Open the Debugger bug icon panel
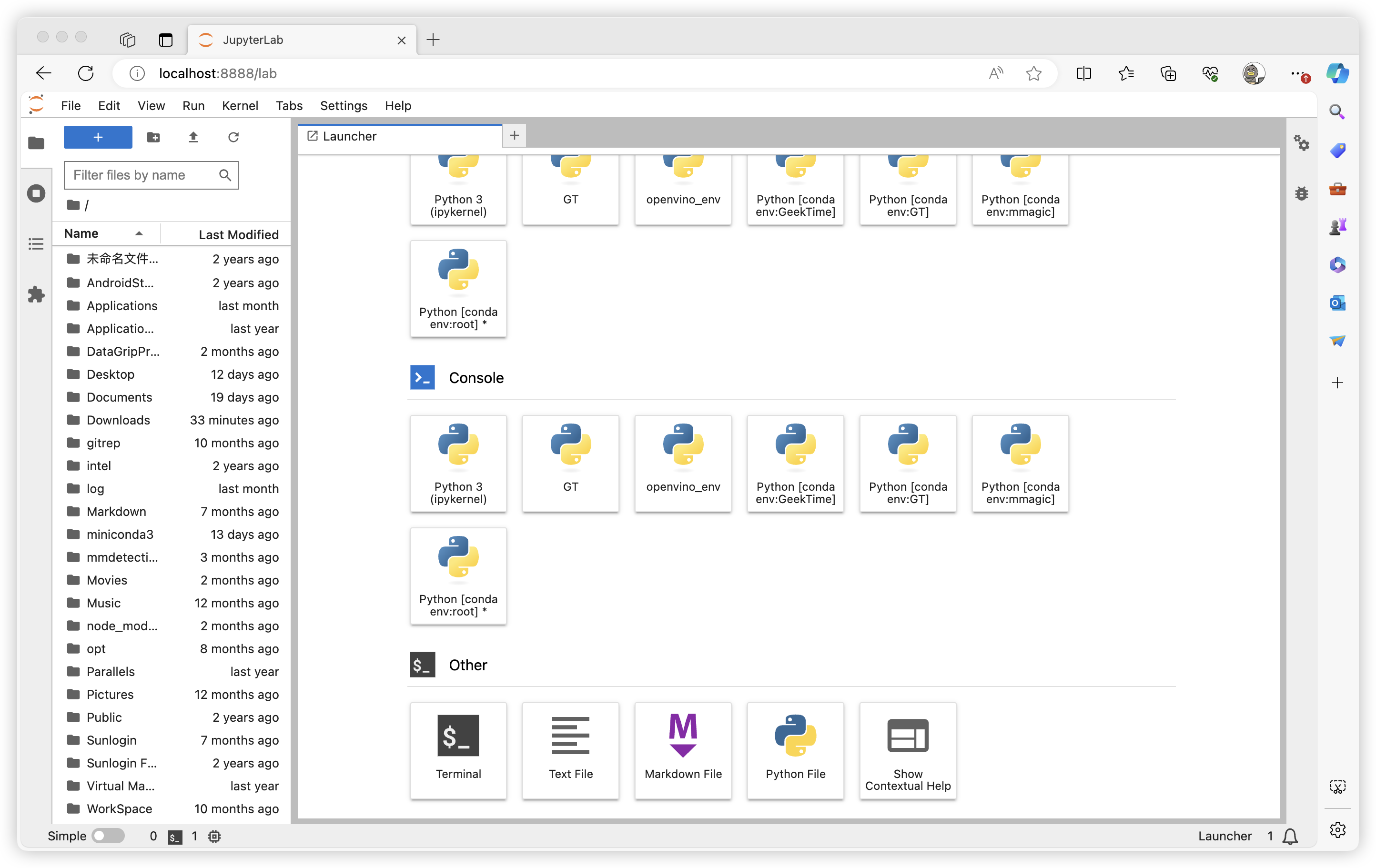1376x868 pixels. [x=1301, y=193]
